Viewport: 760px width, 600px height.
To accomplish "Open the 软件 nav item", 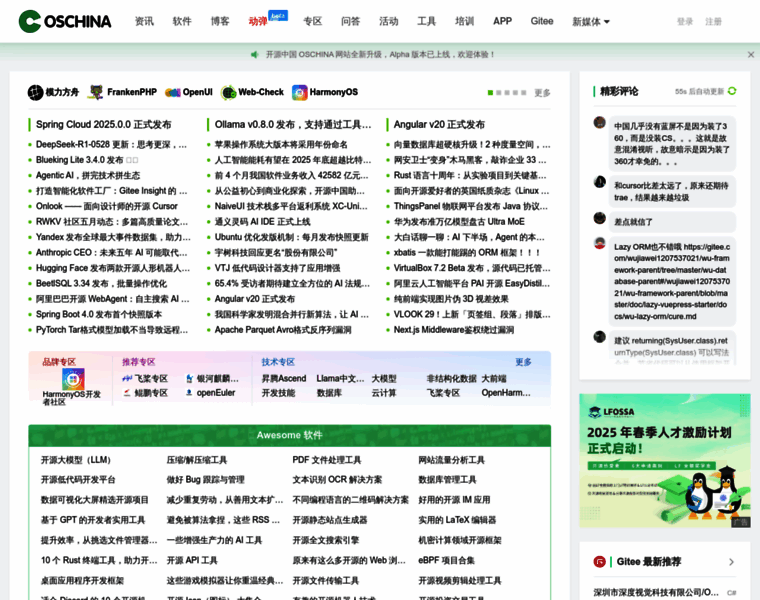I will coord(182,21).
